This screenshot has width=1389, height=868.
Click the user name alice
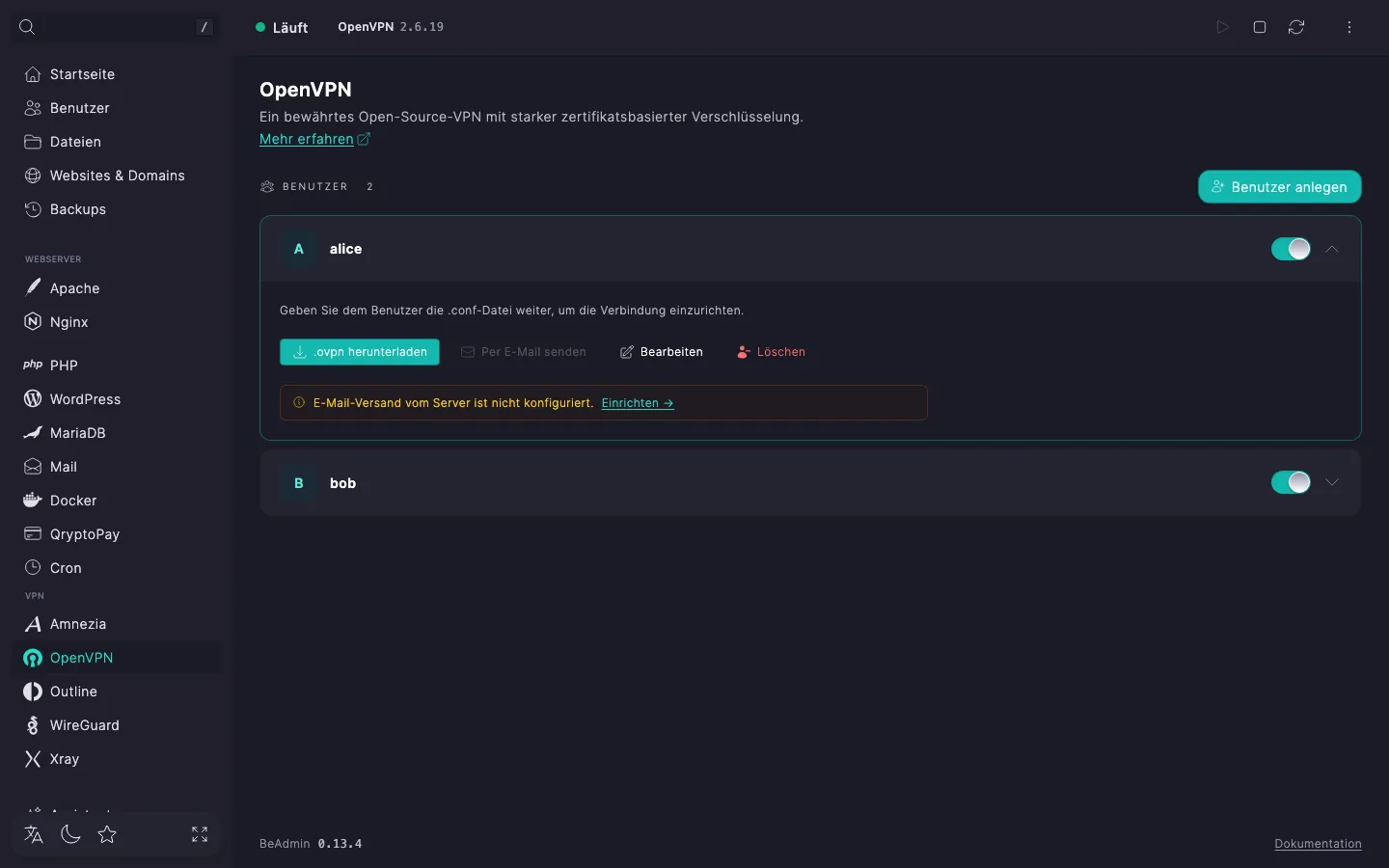(x=346, y=249)
